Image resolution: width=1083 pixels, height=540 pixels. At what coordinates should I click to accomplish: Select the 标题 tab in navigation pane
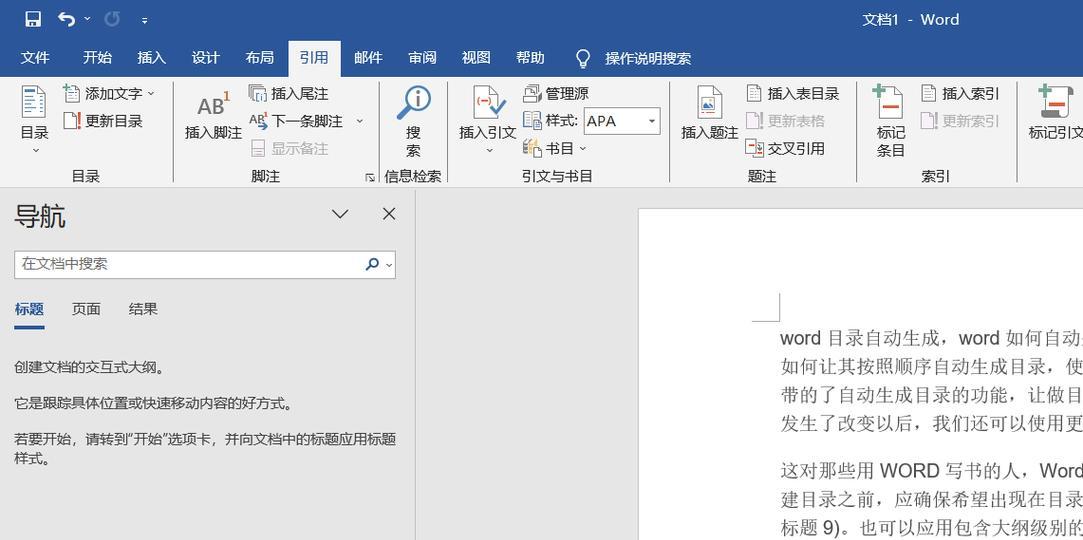tap(29, 309)
